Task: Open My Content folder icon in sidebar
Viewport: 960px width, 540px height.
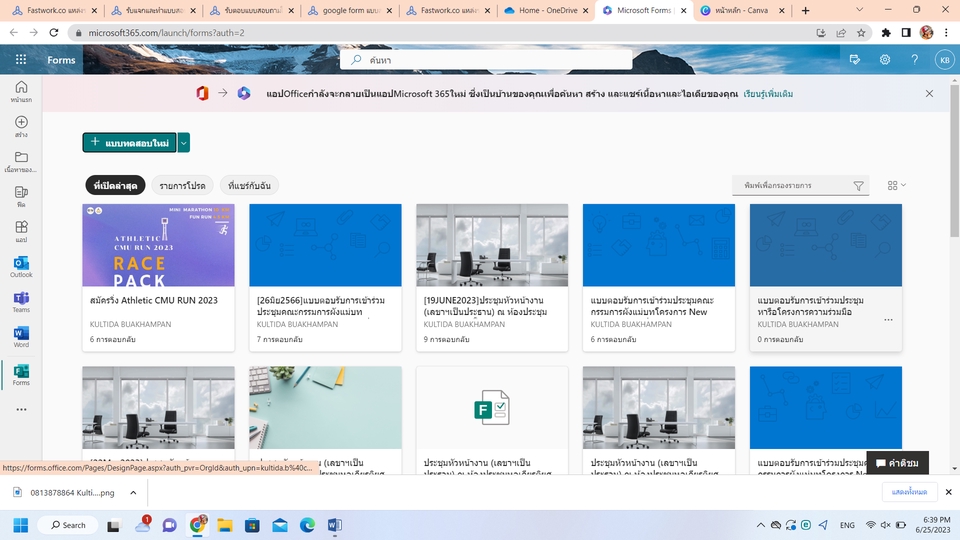Action: [x=21, y=161]
